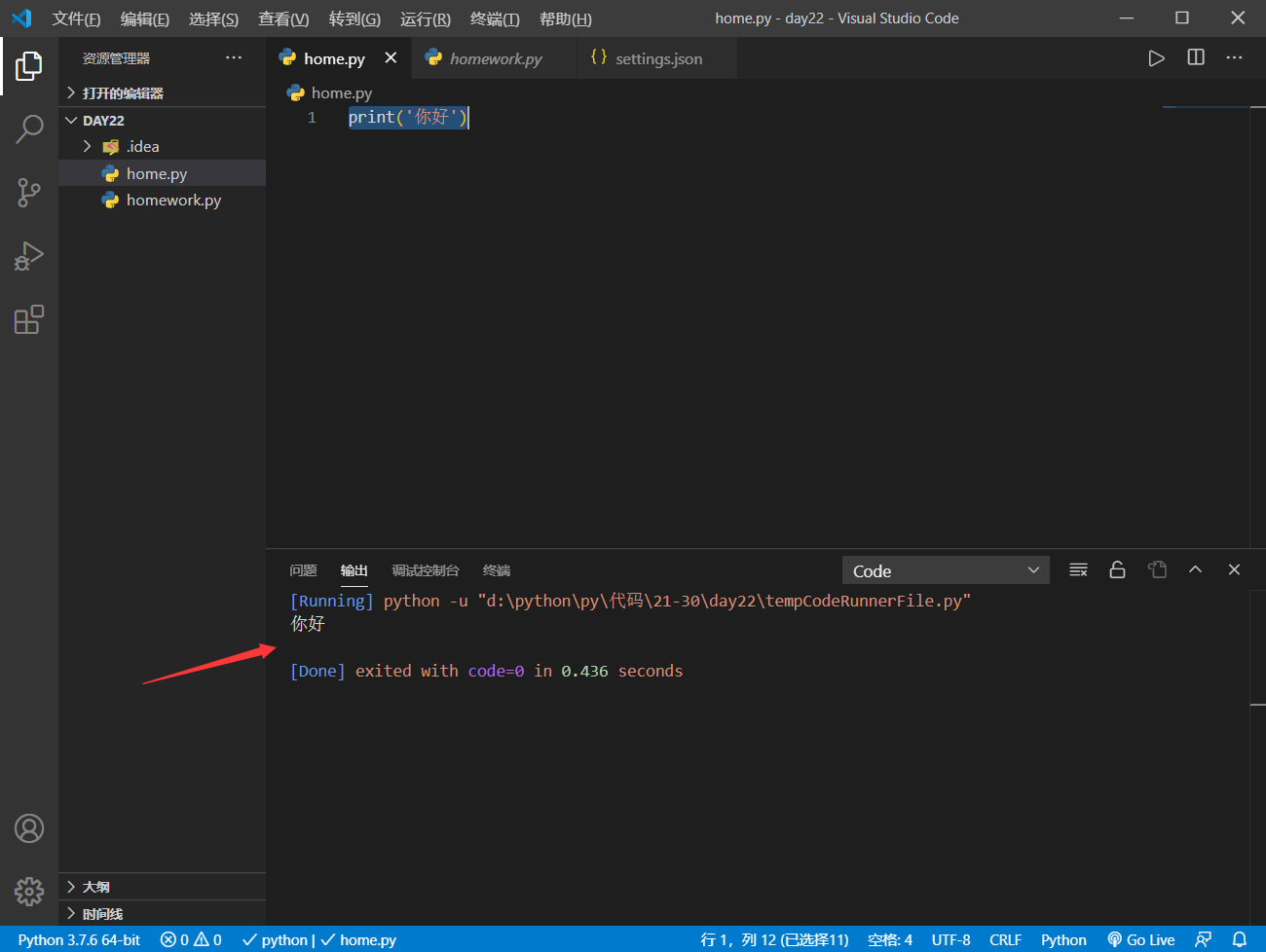Select the 终端 panel tab
The image size is (1266, 952).
[x=496, y=569]
